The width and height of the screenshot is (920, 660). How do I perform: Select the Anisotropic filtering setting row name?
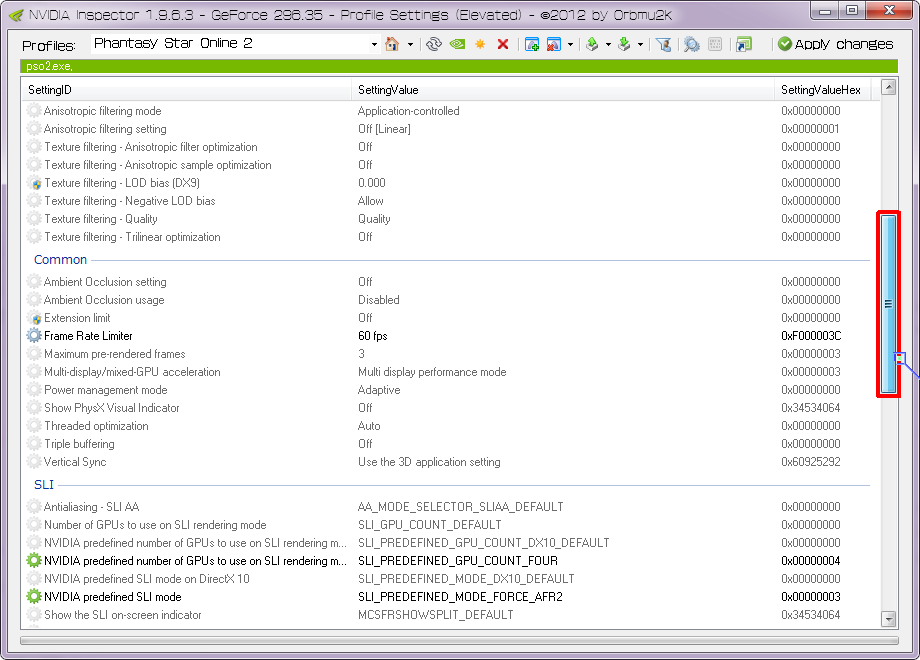(x=105, y=129)
